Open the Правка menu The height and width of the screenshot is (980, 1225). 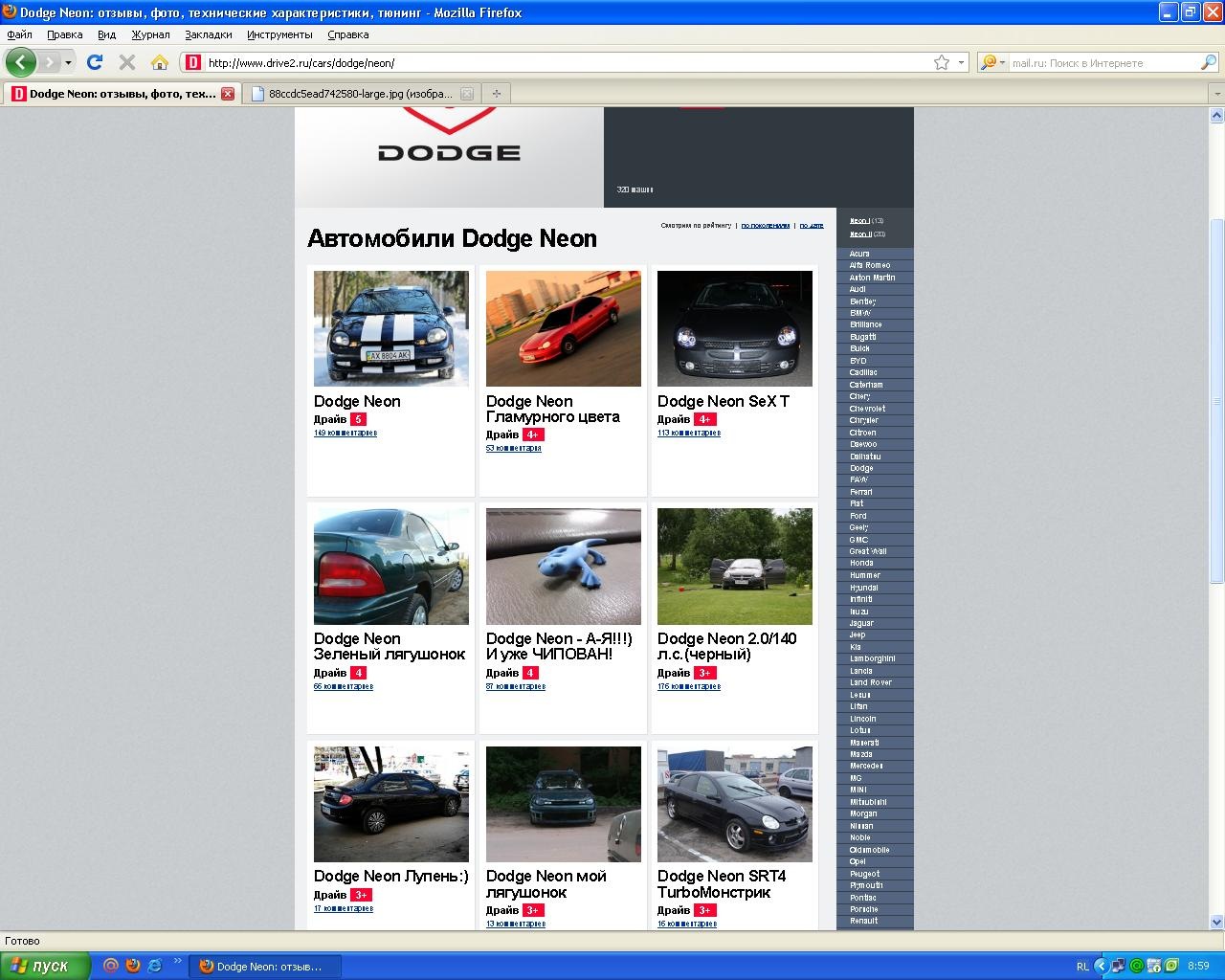coord(64,34)
